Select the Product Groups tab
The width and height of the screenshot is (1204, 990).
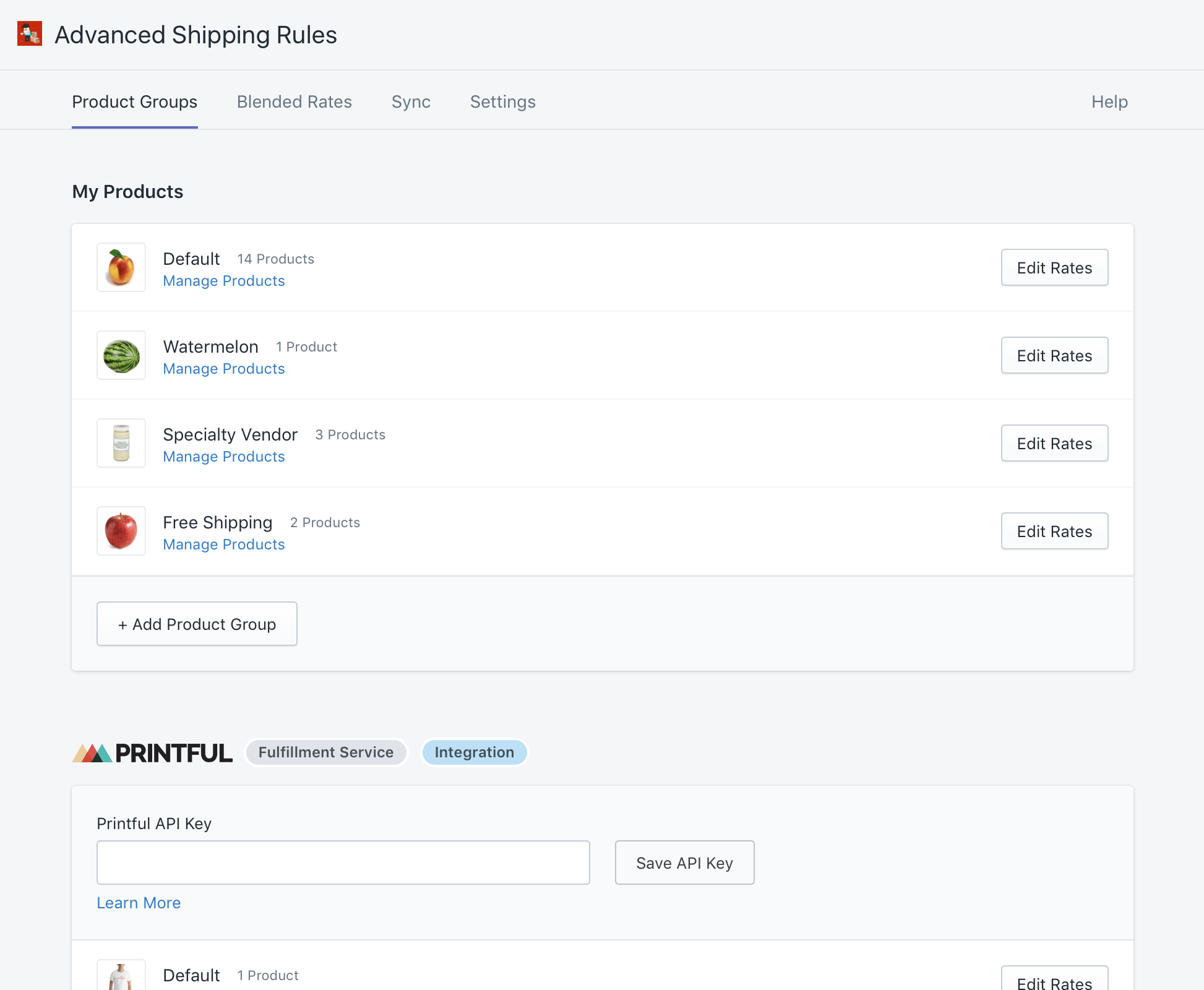click(134, 101)
